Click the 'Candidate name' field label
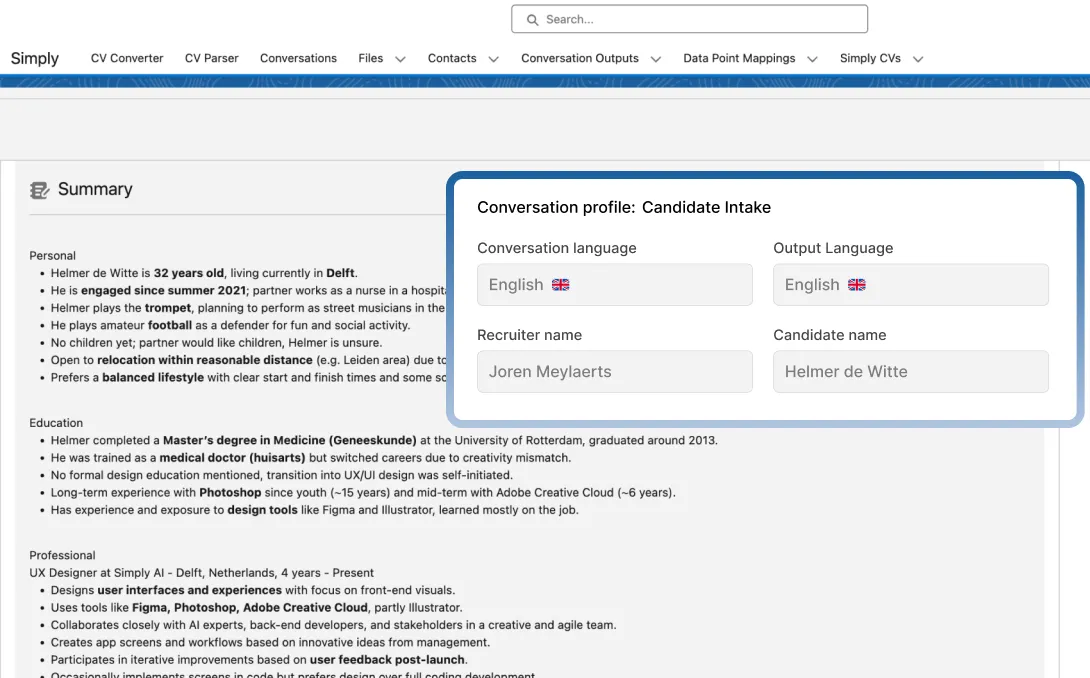This screenshot has width=1090, height=678. [829, 335]
